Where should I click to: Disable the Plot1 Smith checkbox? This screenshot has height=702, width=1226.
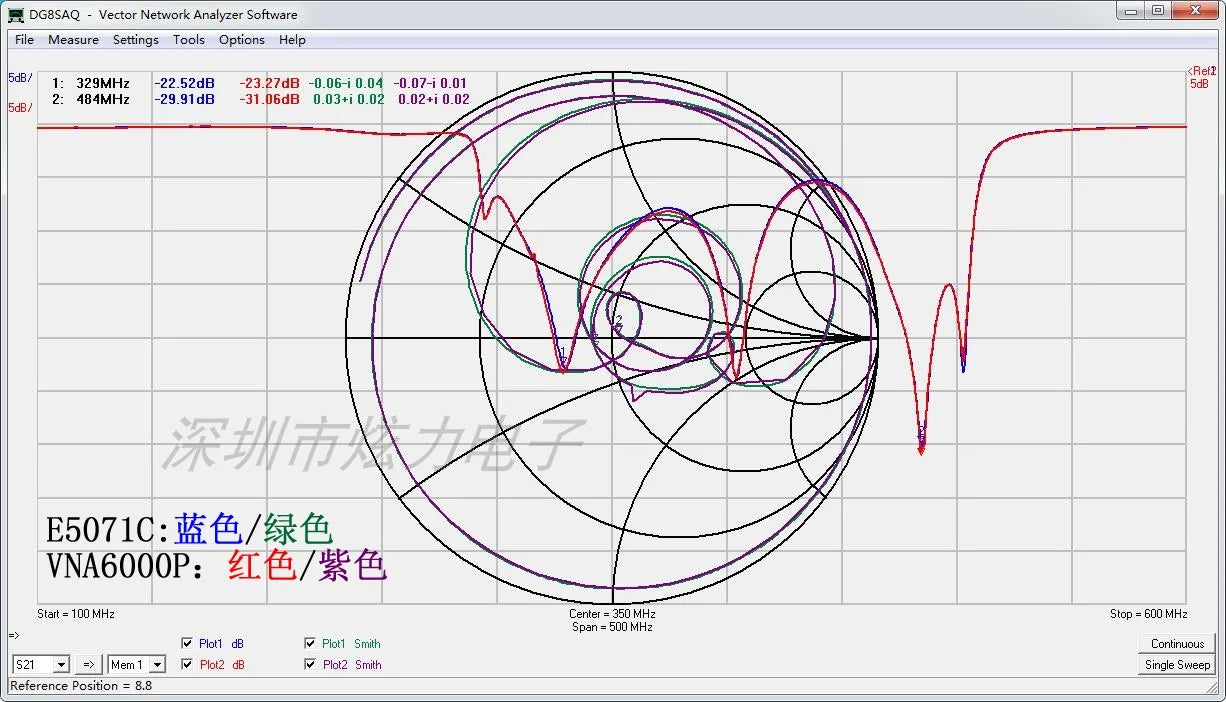click(310, 644)
